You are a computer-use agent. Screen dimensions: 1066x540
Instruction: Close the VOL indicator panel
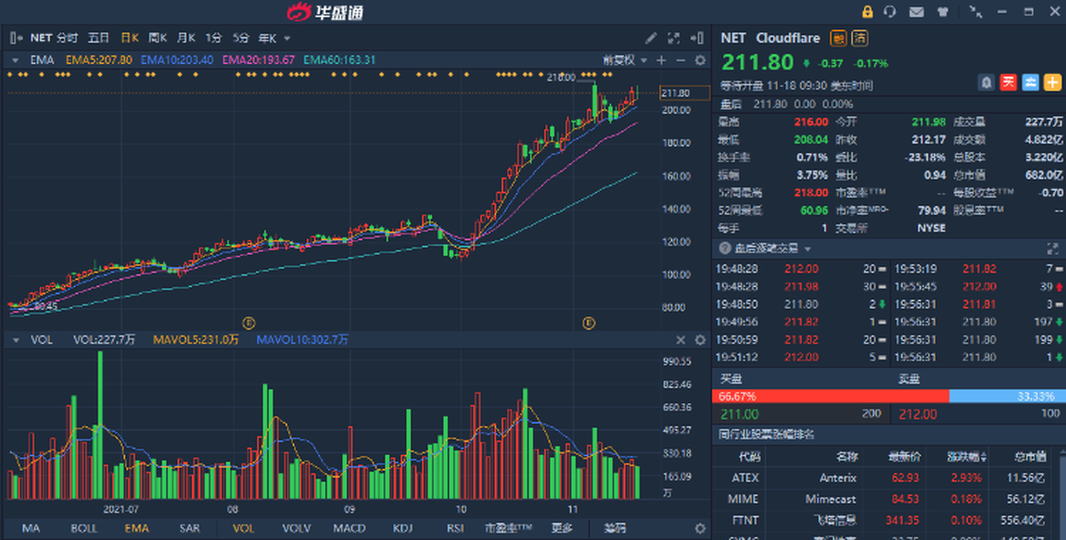pyautogui.click(x=681, y=340)
